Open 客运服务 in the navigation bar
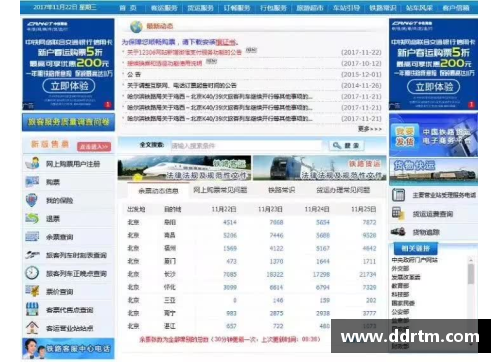Image resolution: width=500 pixels, height=362 pixels. coord(164,8)
